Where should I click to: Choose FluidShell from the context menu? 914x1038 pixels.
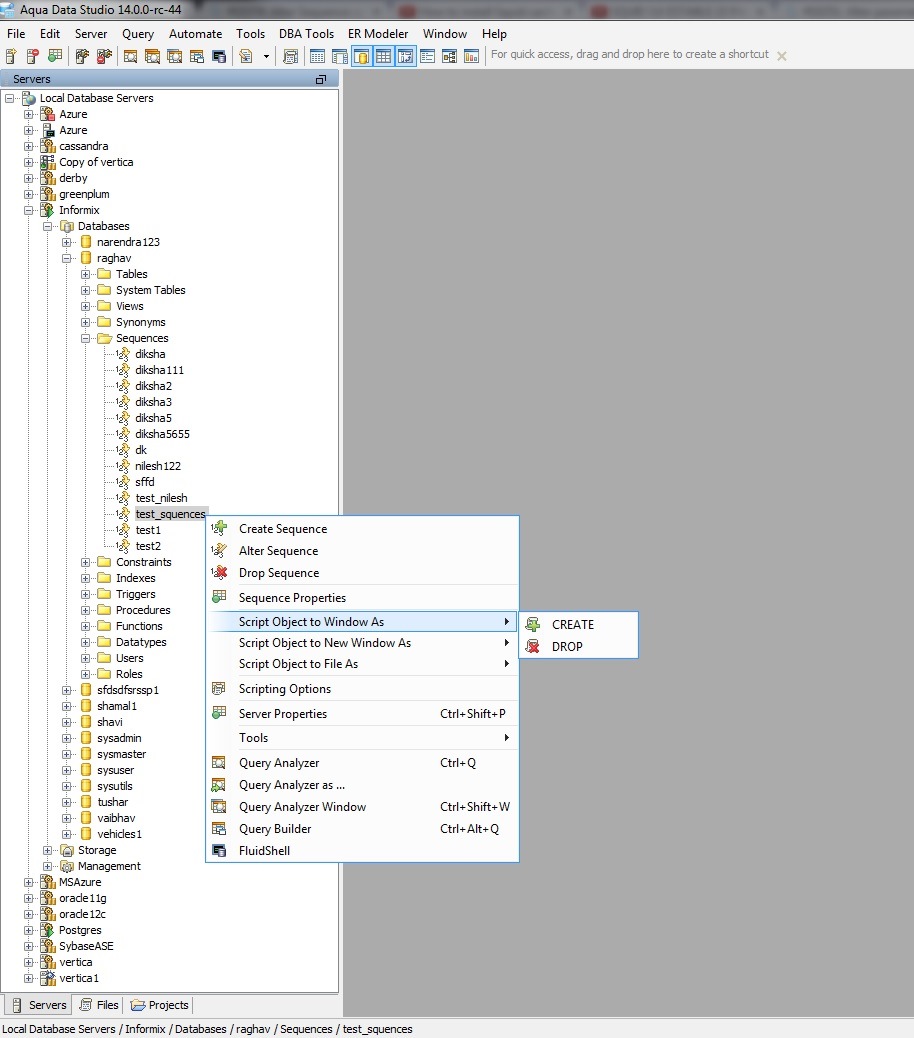pyautogui.click(x=362, y=851)
